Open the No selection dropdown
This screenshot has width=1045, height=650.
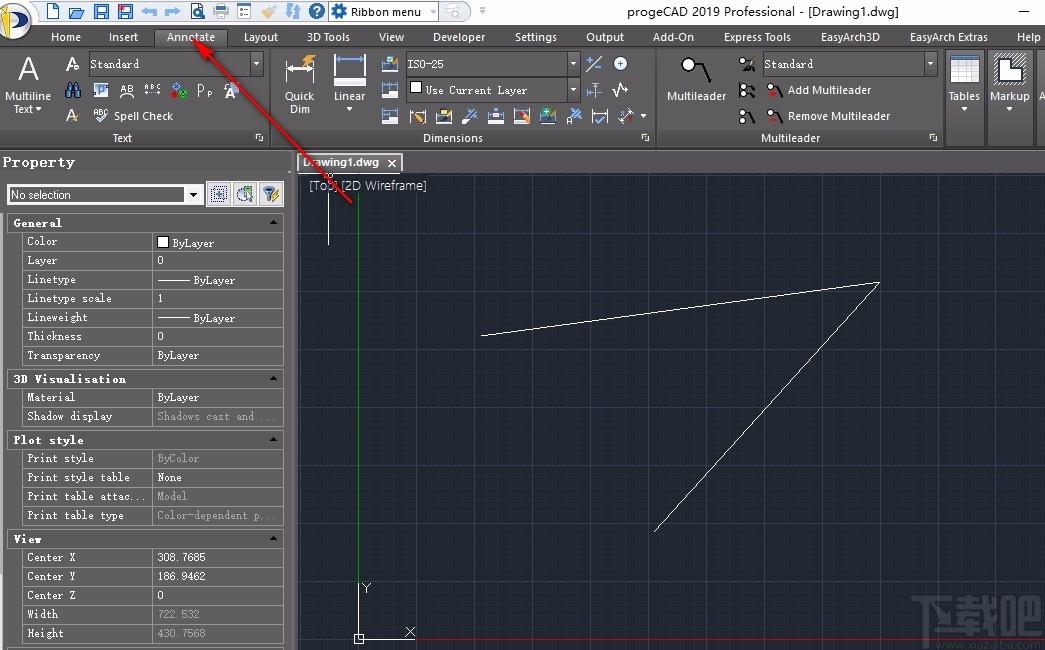click(193, 195)
